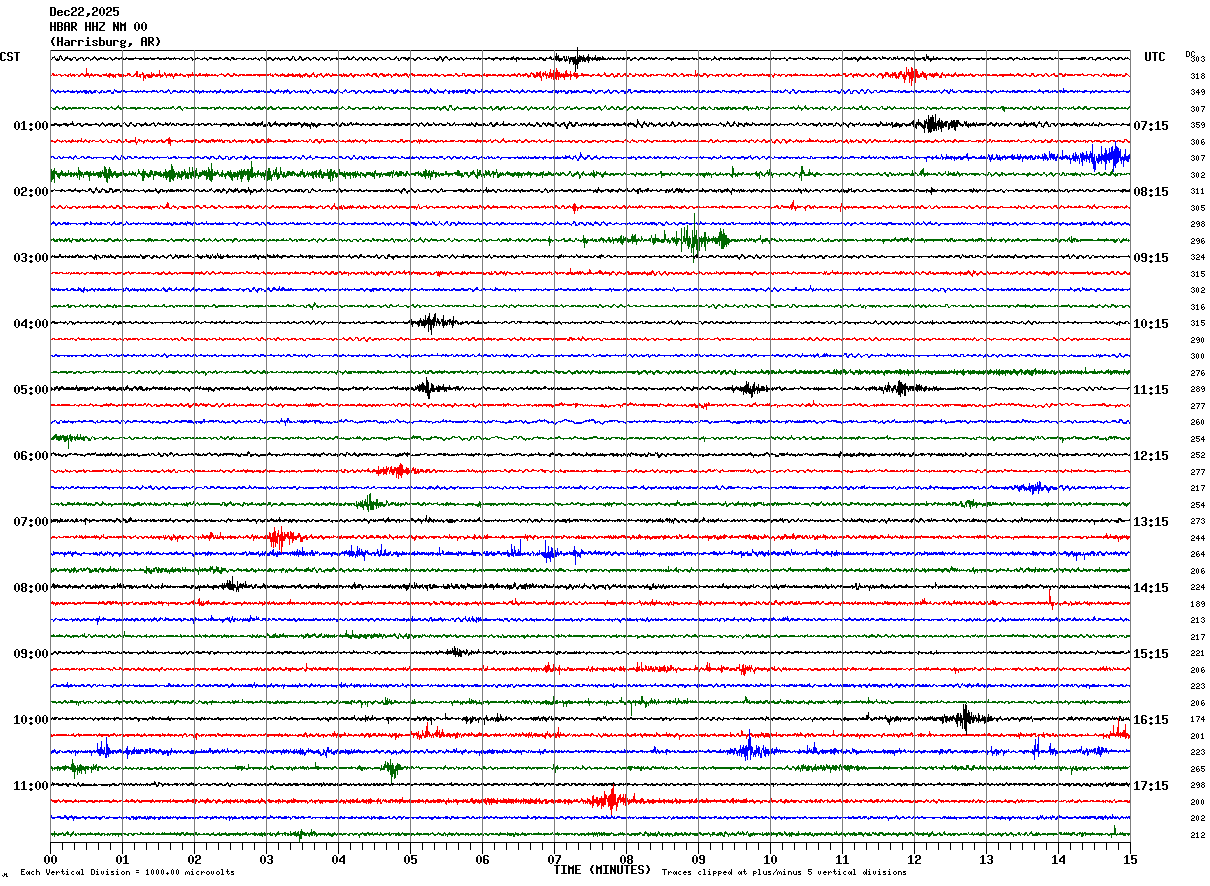The height and width of the screenshot is (886, 1210).
Task: Click the "08:15" UTC time label
Action: coord(1152,192)
